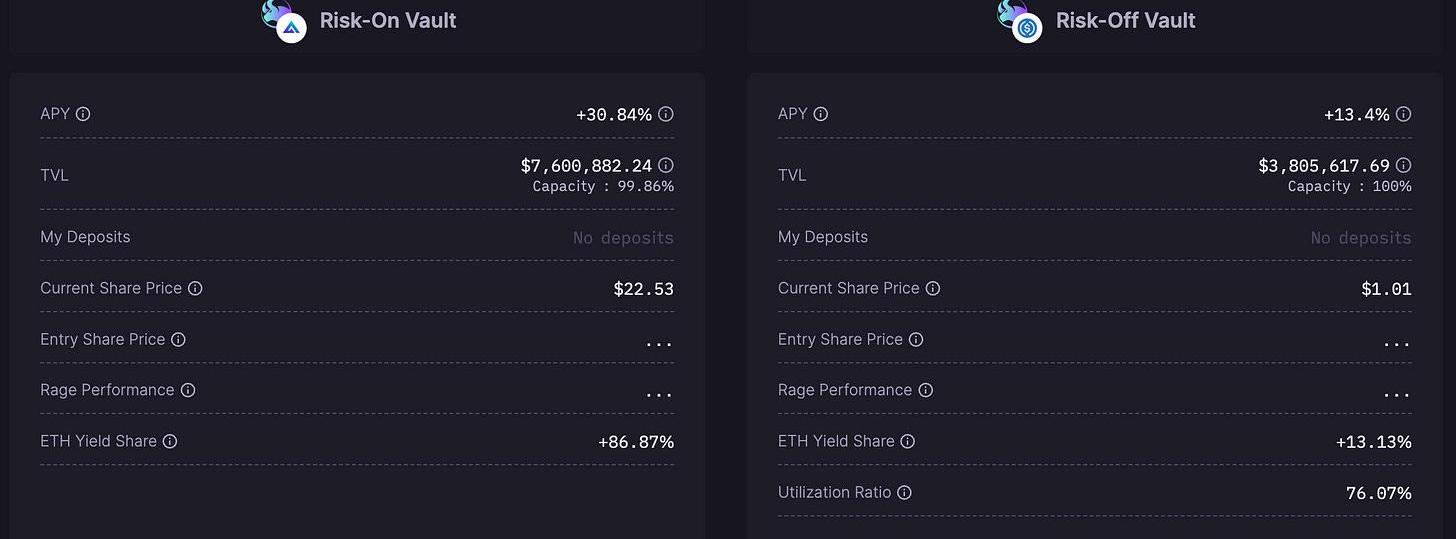The height and width of the screenshot is (539, 1456).
Task: Click Risk-Off ETH Yield Share info icon
Action: click(x=908, y=441)
